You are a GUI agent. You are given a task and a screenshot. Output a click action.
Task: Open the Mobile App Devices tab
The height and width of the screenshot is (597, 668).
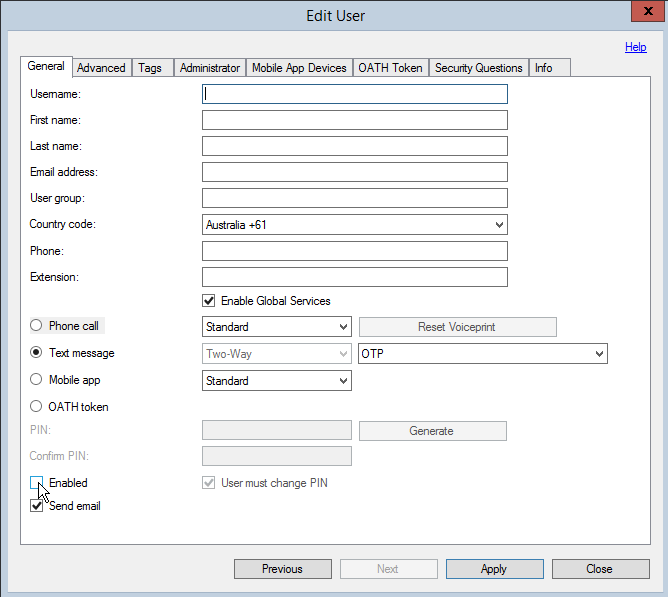tap(299, 68)
